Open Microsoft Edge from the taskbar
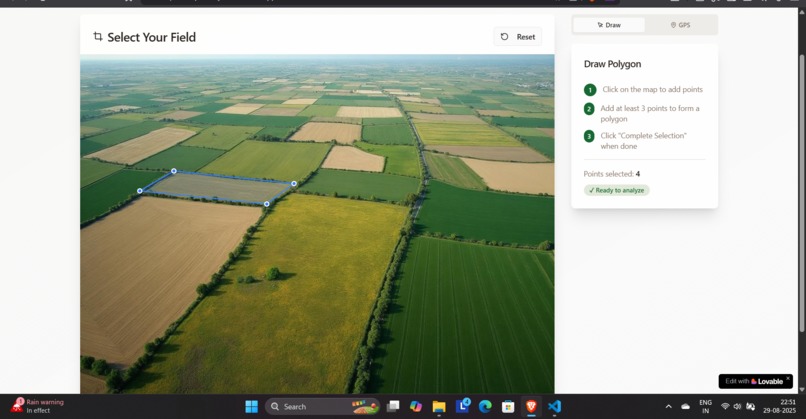Screen dimensions: 806x419 pos(485,407)
